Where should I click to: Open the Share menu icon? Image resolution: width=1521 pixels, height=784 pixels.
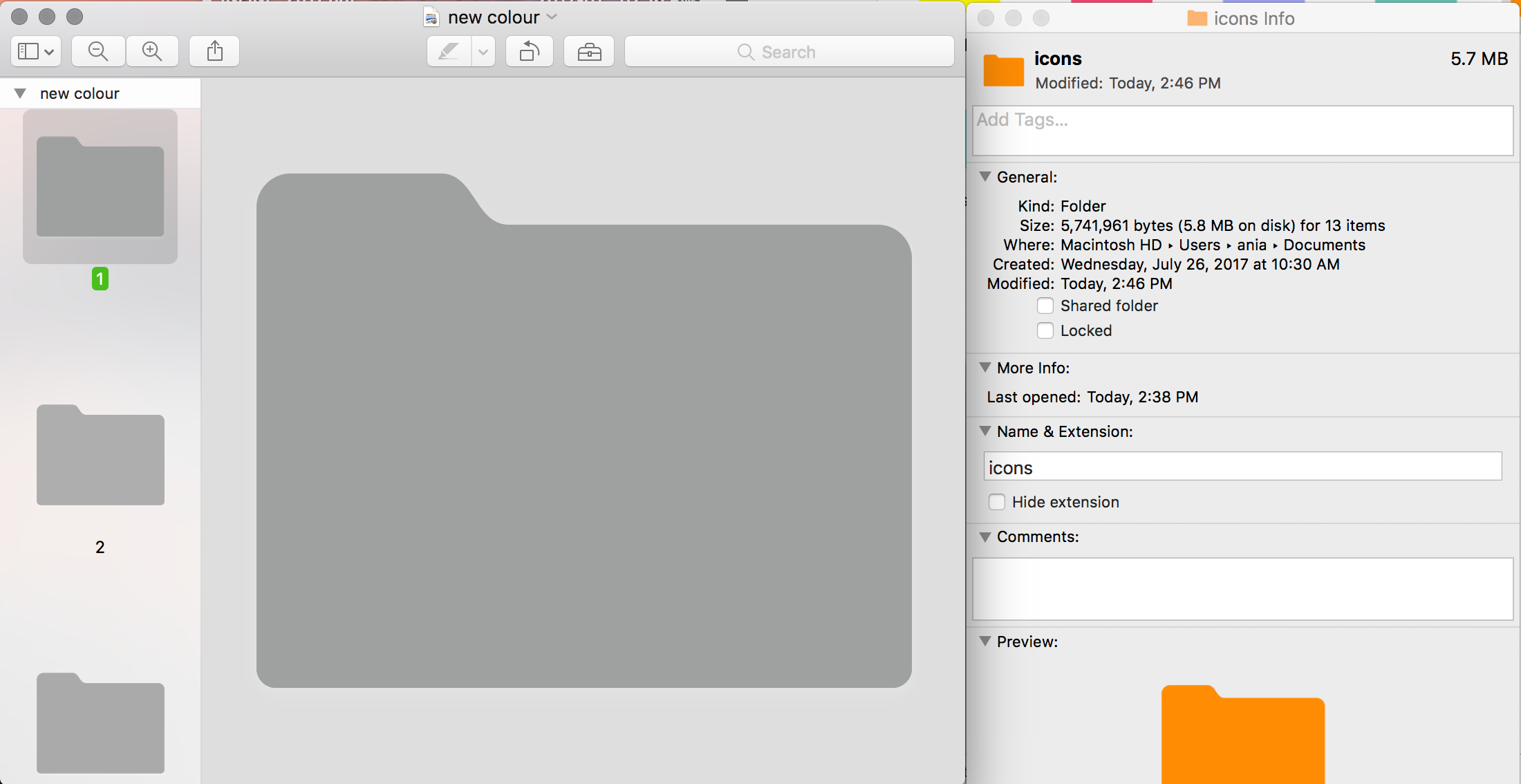(214, 51)
